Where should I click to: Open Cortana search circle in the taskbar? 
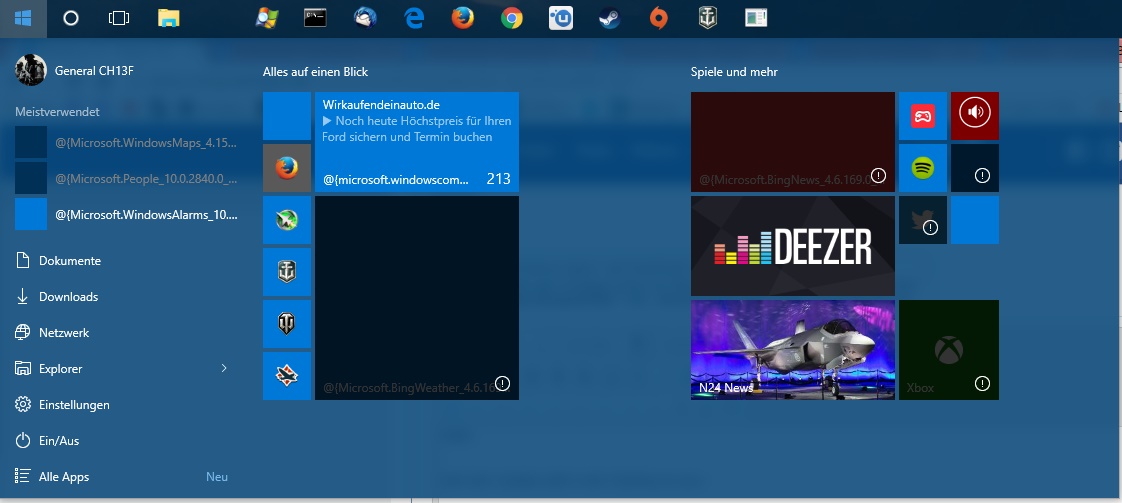click(x=71, y=19)
